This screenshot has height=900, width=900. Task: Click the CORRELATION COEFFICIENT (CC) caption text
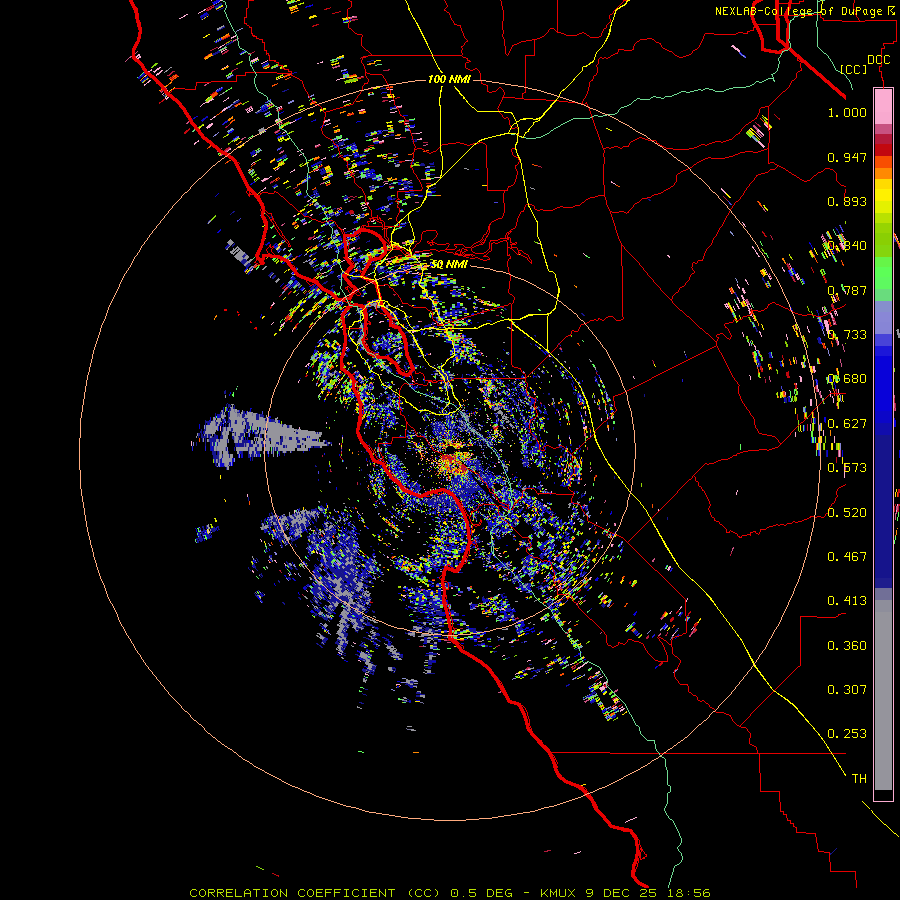pos(315,893)
